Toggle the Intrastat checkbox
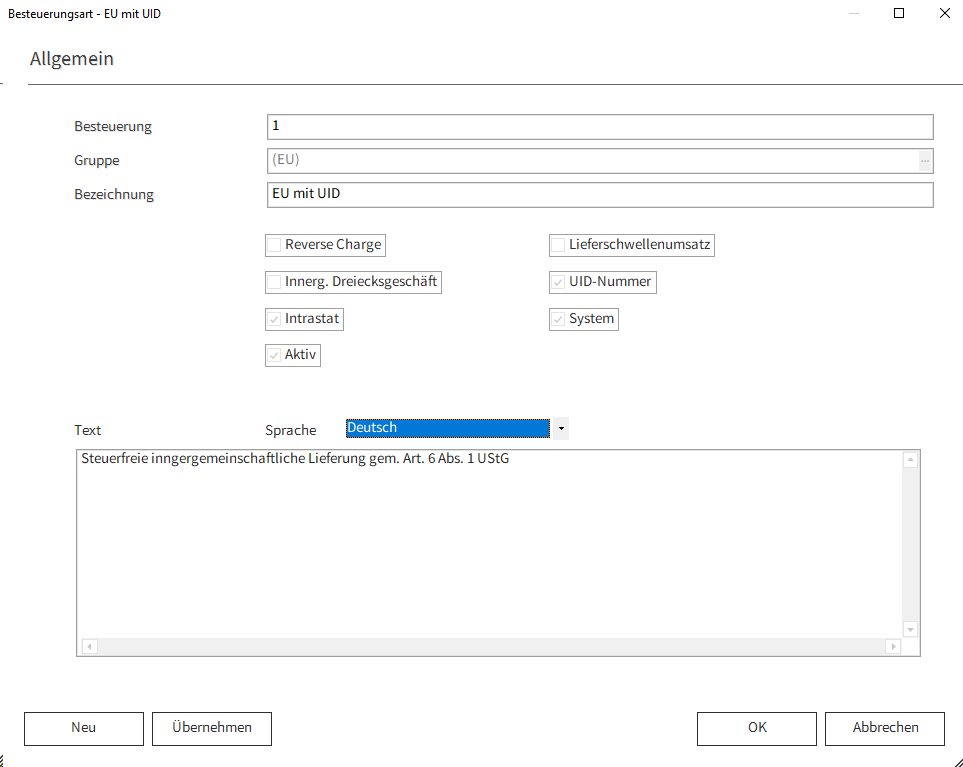Viewport: 963px width, 767px height. (x=274, y=320)
